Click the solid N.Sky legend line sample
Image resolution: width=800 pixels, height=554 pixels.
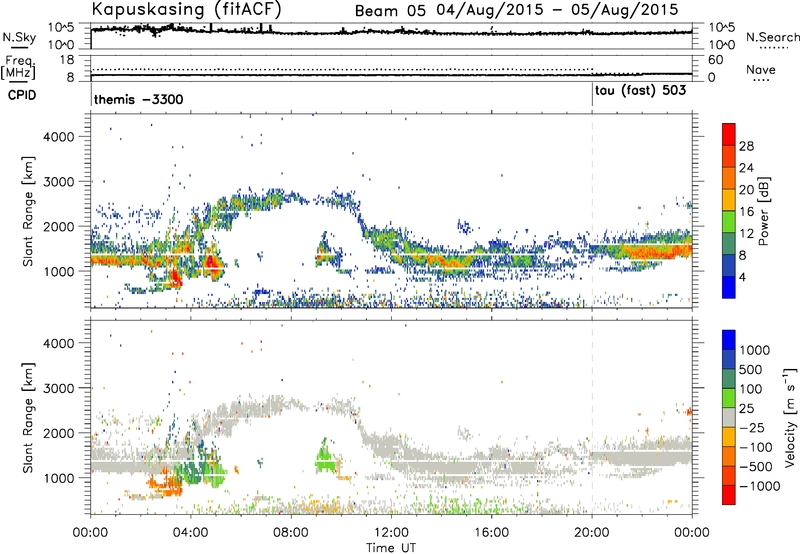[19, 47]
